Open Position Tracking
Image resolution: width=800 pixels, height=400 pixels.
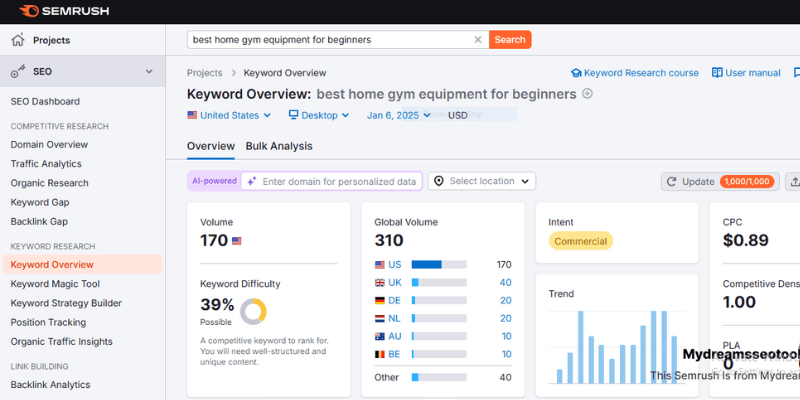(x=48, y=322)
